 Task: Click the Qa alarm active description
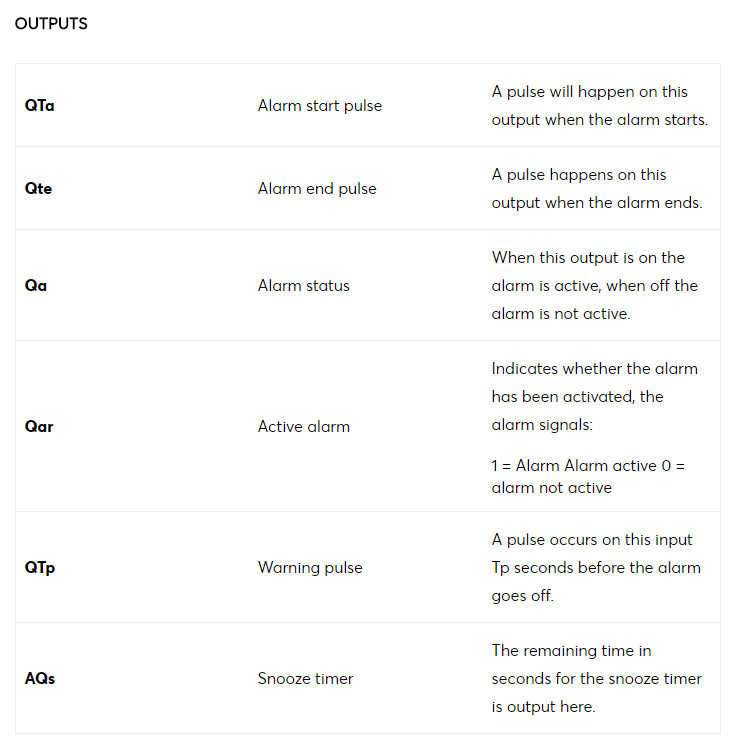point(595,286)
